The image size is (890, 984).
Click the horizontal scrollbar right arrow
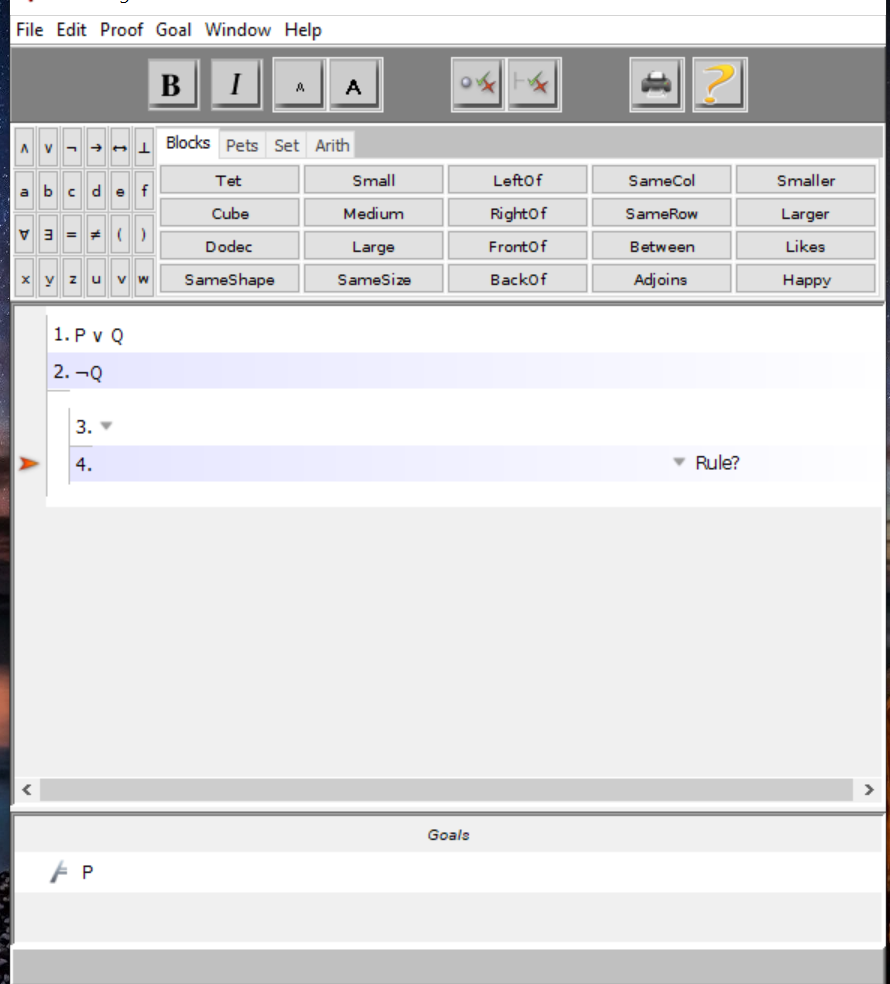click(869, 789)
